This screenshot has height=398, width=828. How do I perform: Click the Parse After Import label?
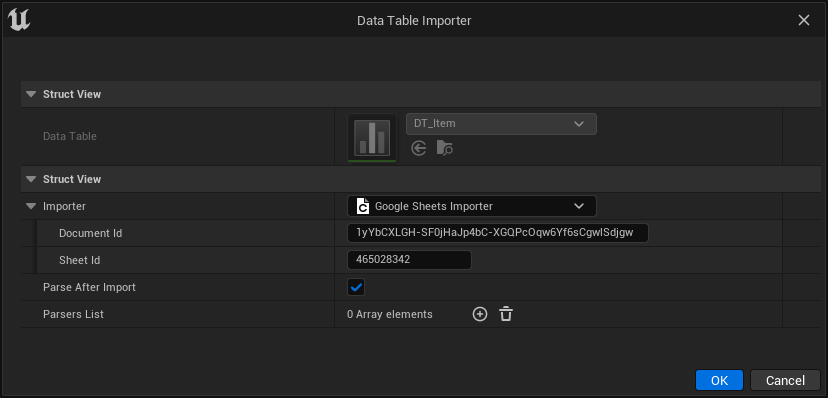tap(89, 287)
